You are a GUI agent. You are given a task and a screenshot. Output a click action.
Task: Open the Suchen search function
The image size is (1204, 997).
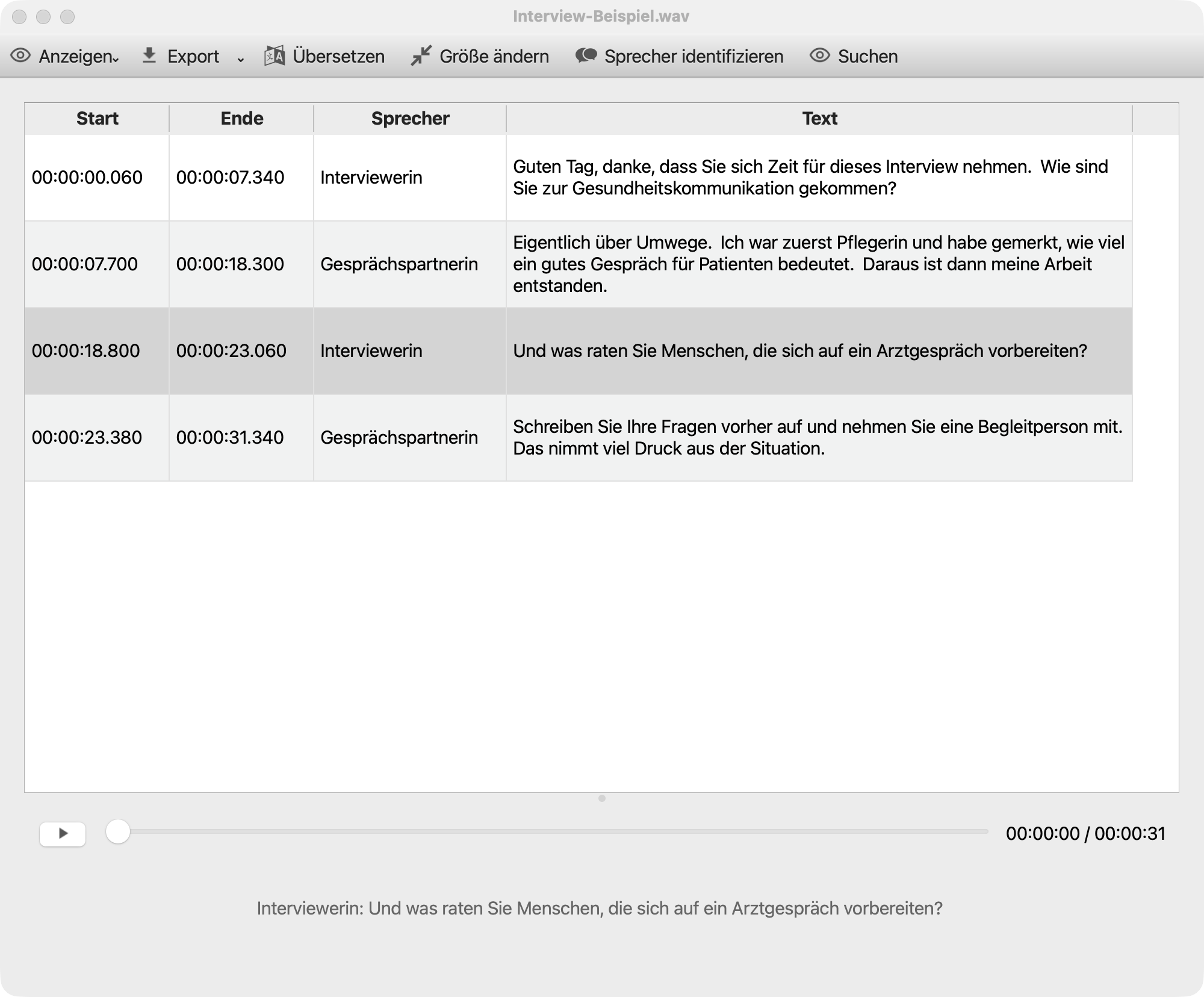(x=854, y=56)
